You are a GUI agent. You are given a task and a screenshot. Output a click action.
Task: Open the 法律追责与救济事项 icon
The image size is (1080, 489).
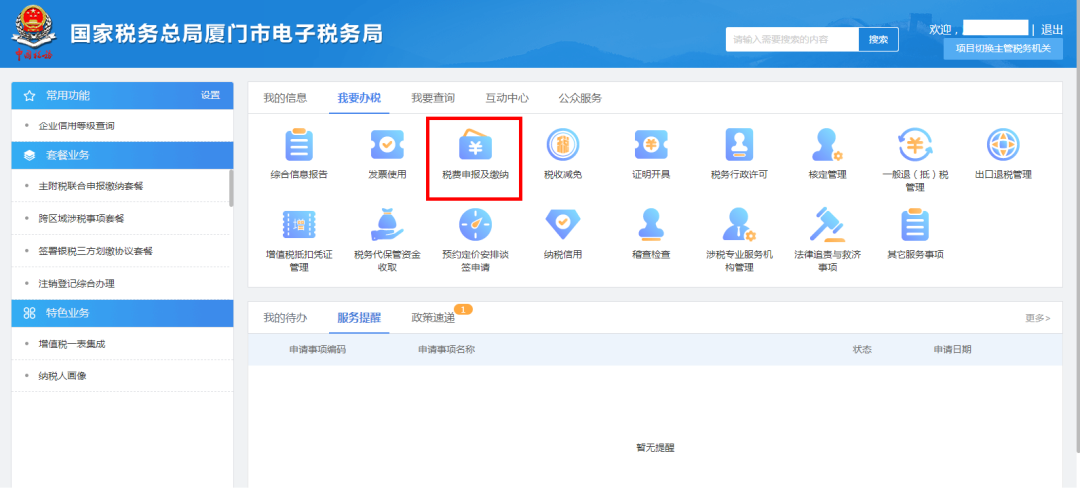click(827, 225)
